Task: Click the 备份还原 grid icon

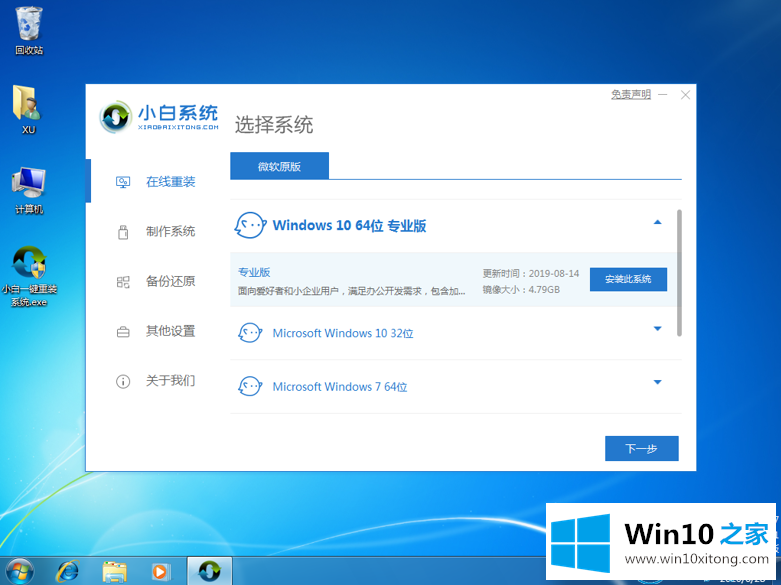Action: pos(123,282)
